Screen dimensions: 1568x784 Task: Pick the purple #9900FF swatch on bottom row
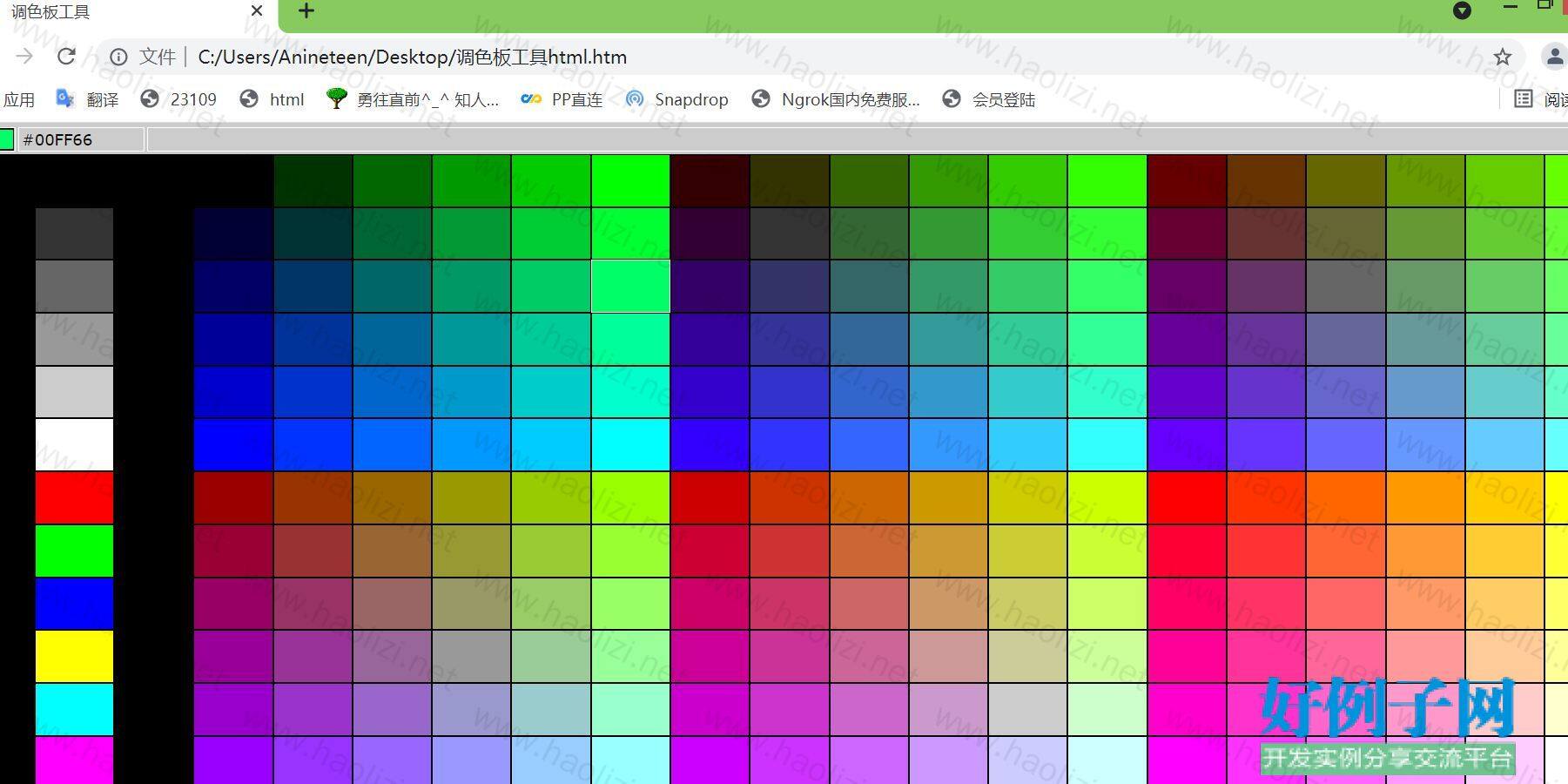click(x=233, y=760)
